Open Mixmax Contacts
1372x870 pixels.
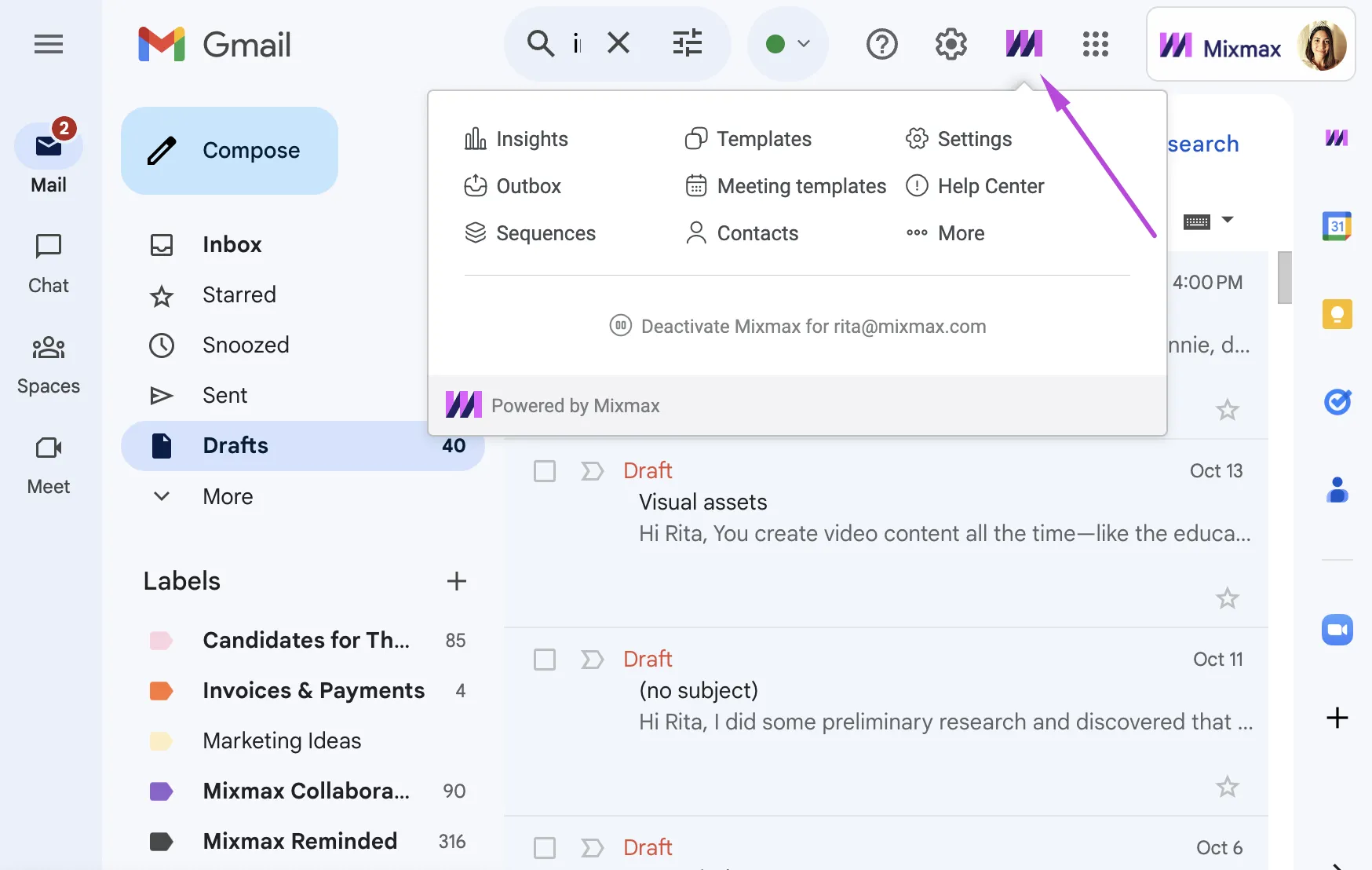(742, 233)
